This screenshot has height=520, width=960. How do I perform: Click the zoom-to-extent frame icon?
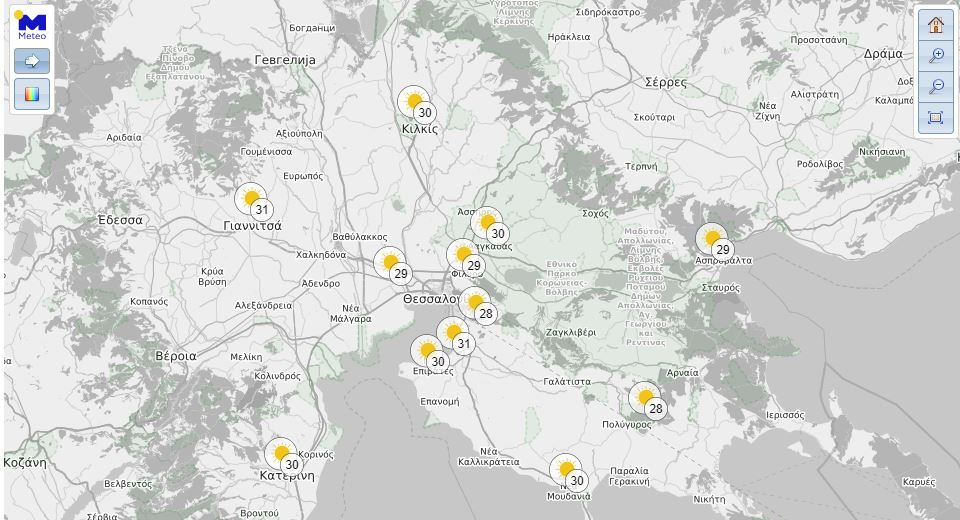click(936, 118)
